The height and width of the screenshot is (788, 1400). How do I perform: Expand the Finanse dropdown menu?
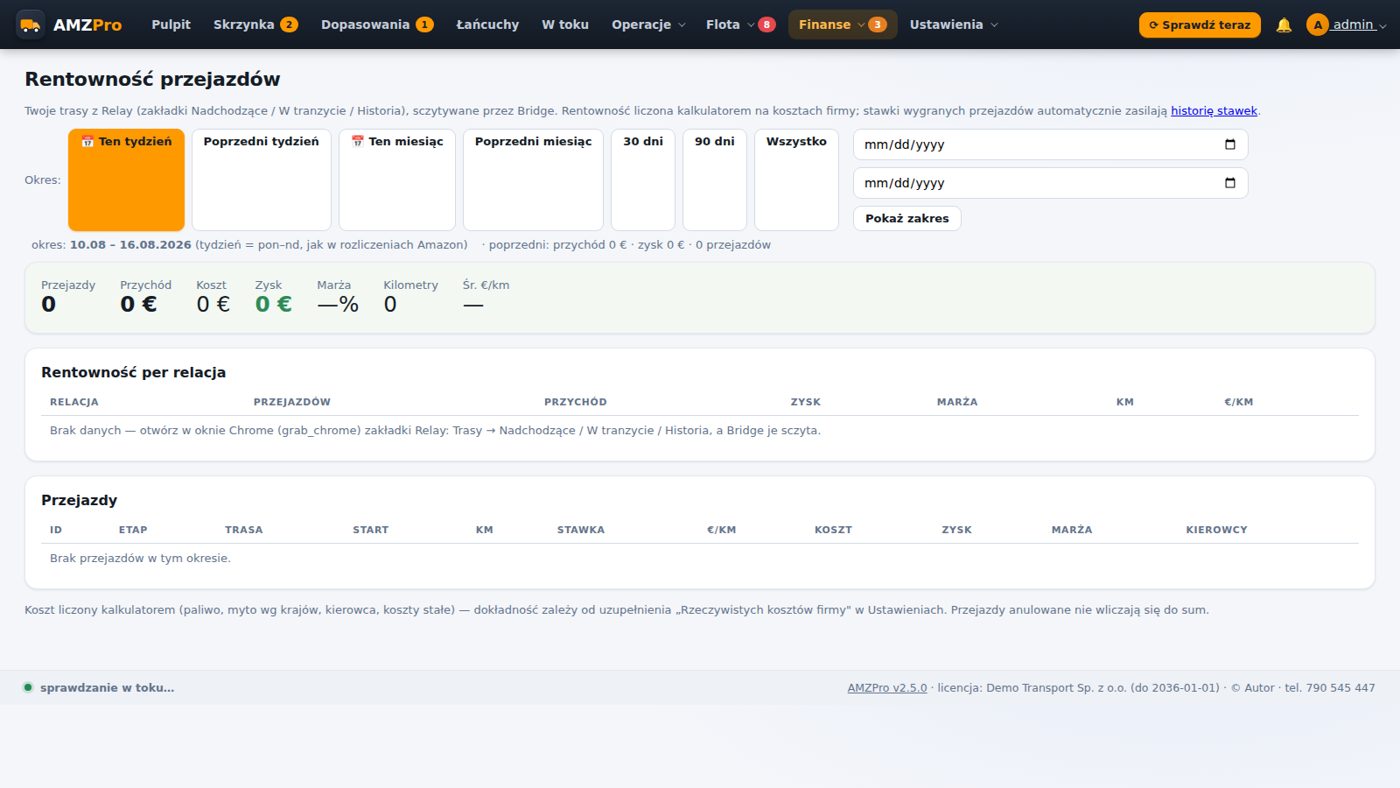(x=842, y=25)
